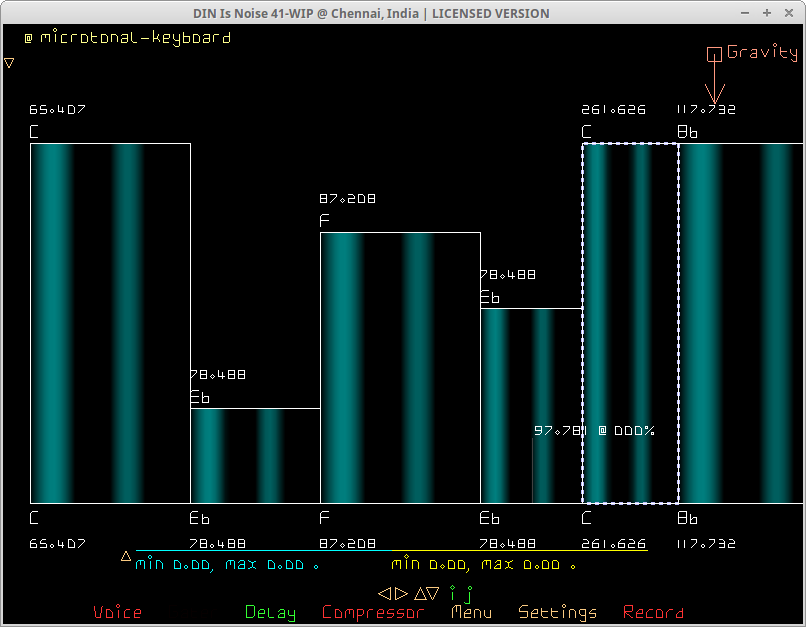Click the right arrow scroll icon

(x=401, y=593)
